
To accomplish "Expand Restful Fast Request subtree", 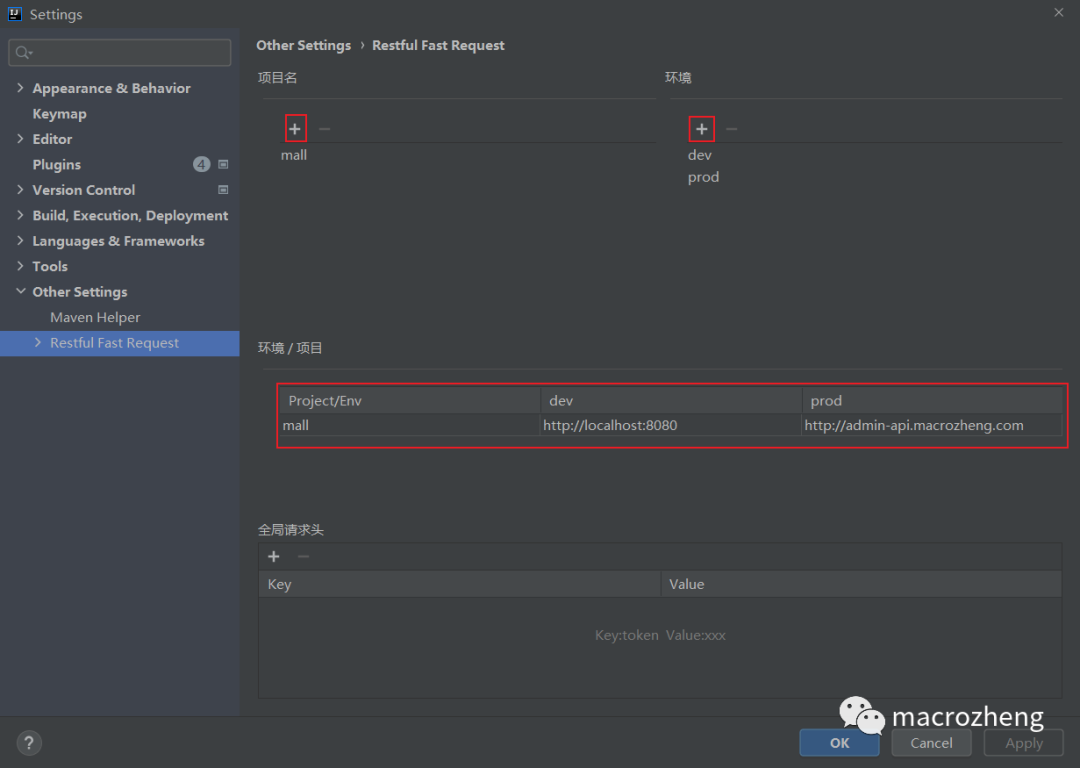I will [38, 342].
